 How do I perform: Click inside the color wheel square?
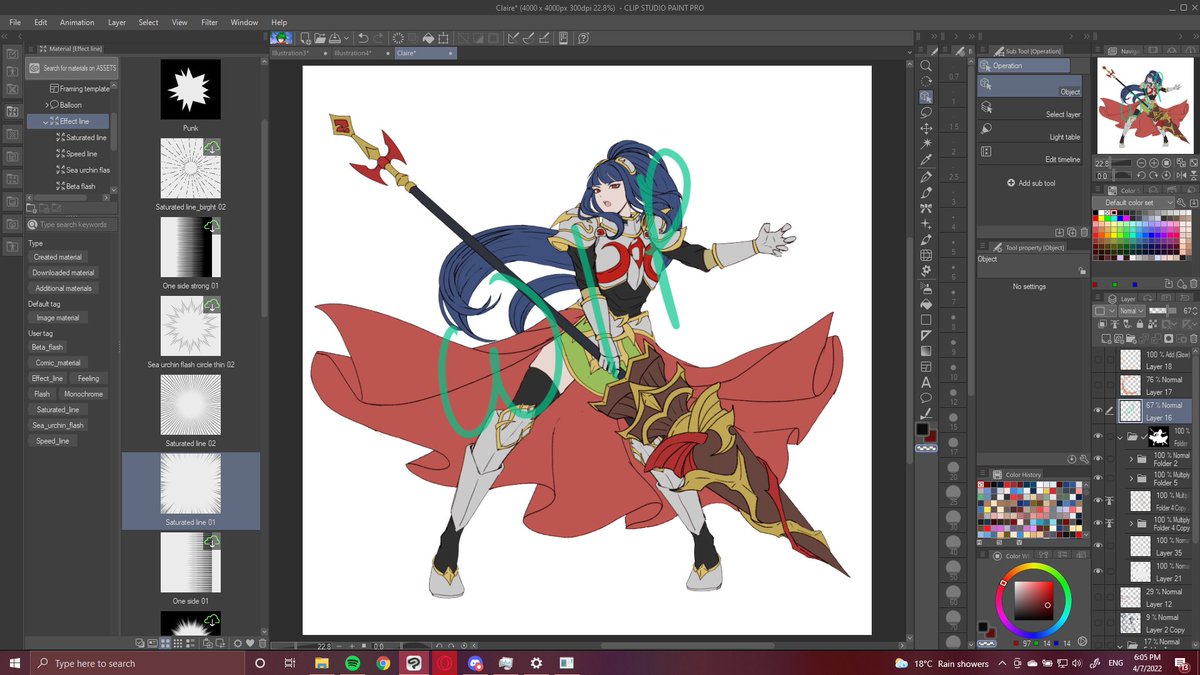pyautogui.click(x=1033, y=600)
